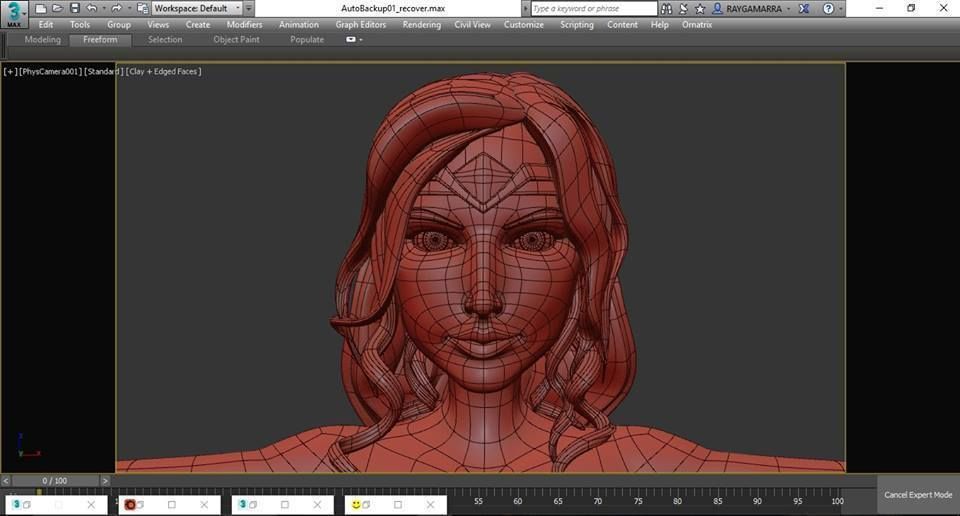Undo the last action
The image size is (960, 516).
point(91,9)
